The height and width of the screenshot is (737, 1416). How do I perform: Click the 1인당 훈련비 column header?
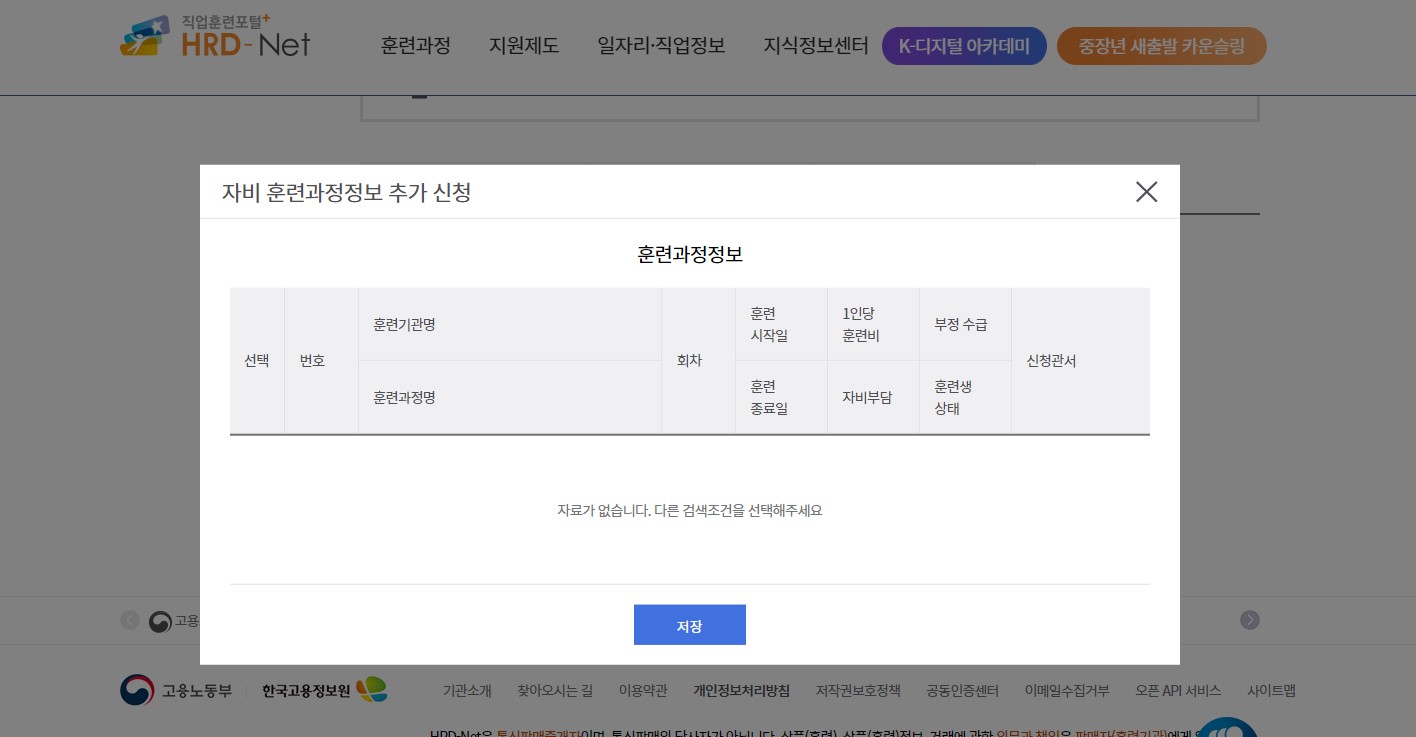coord(873,325)
